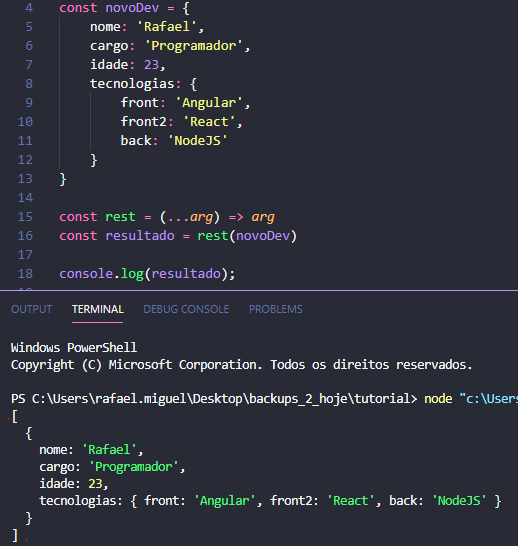Switch to the OUTPUT panel tab
The image size is (518, 546).
[31, 309]
